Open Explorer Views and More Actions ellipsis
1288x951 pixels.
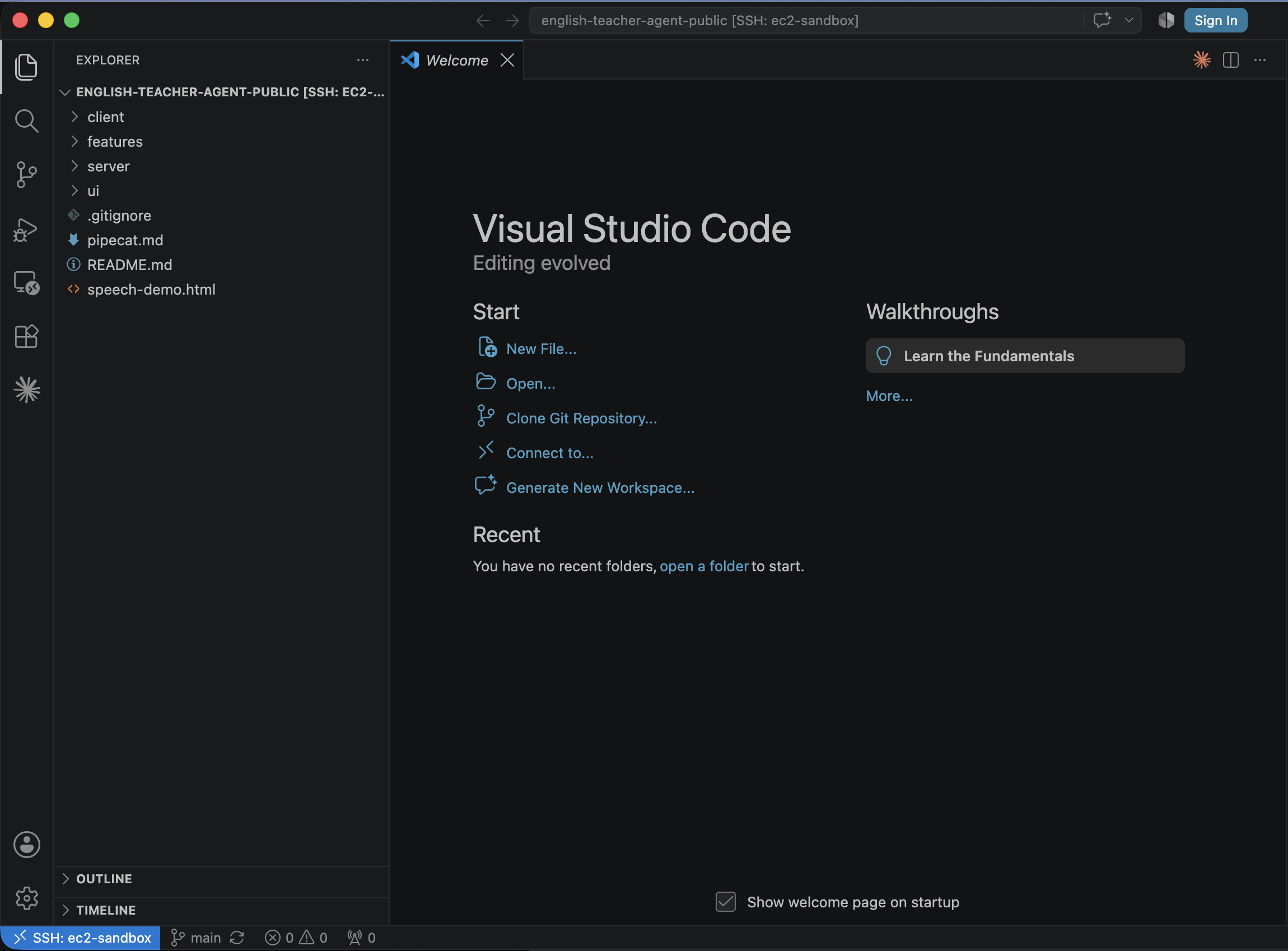tap(362, 60)
